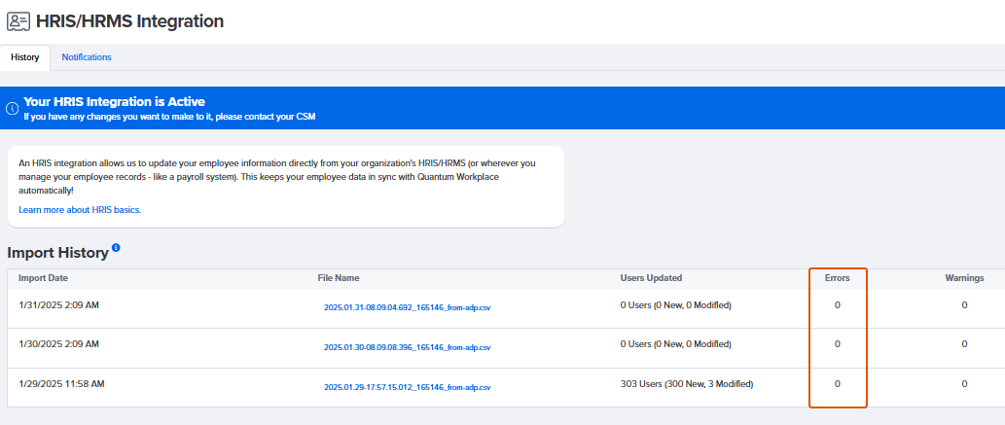Viewport: 1005px width, 425px height.
Task: Click the 1/30/2025 2:09 AM import date
Action: pyautogui.click(x=59, y=344)
